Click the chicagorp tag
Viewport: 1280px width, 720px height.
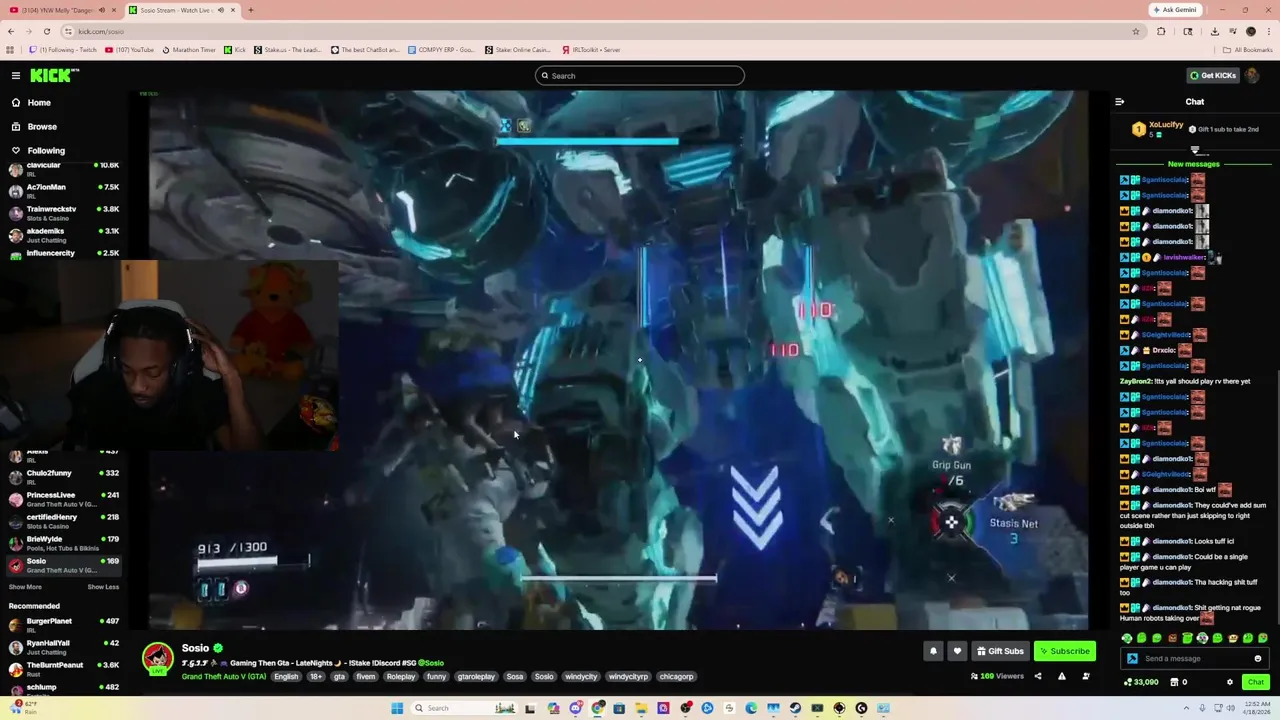coord(676,677)
